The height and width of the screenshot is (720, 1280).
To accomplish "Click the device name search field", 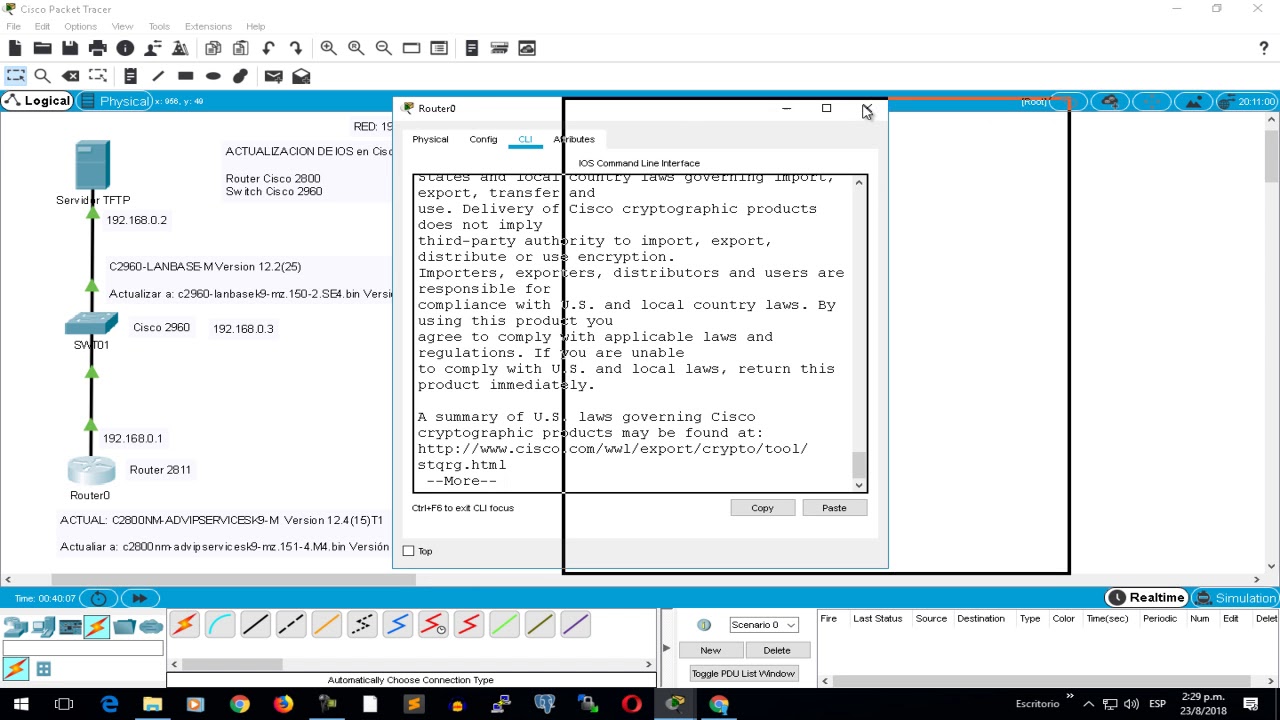I will (x=82, y=648).
